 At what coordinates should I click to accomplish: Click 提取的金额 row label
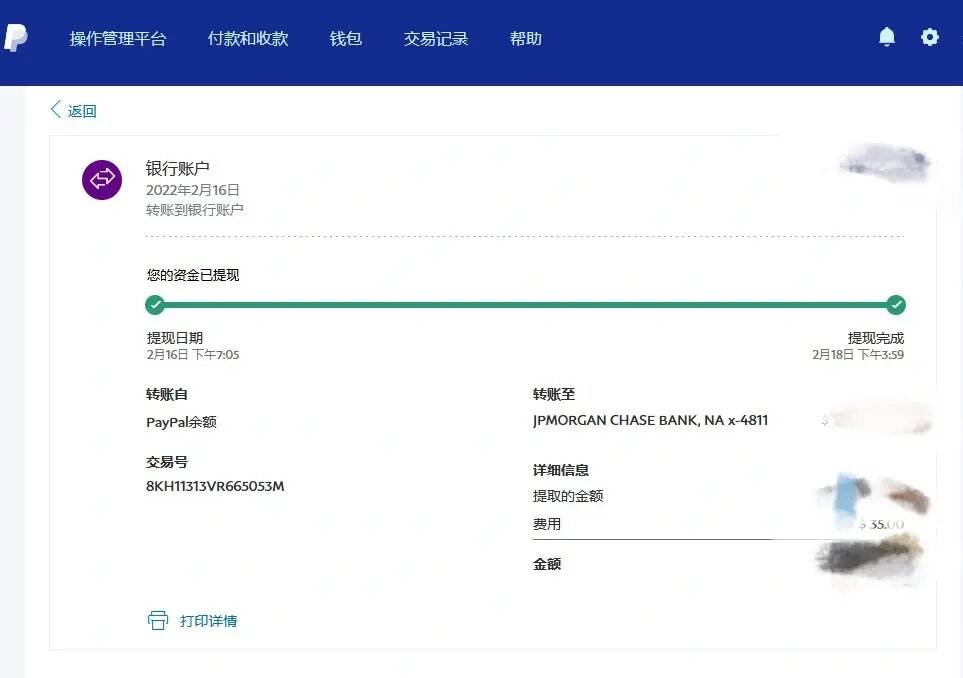click(x=568, y=496)
